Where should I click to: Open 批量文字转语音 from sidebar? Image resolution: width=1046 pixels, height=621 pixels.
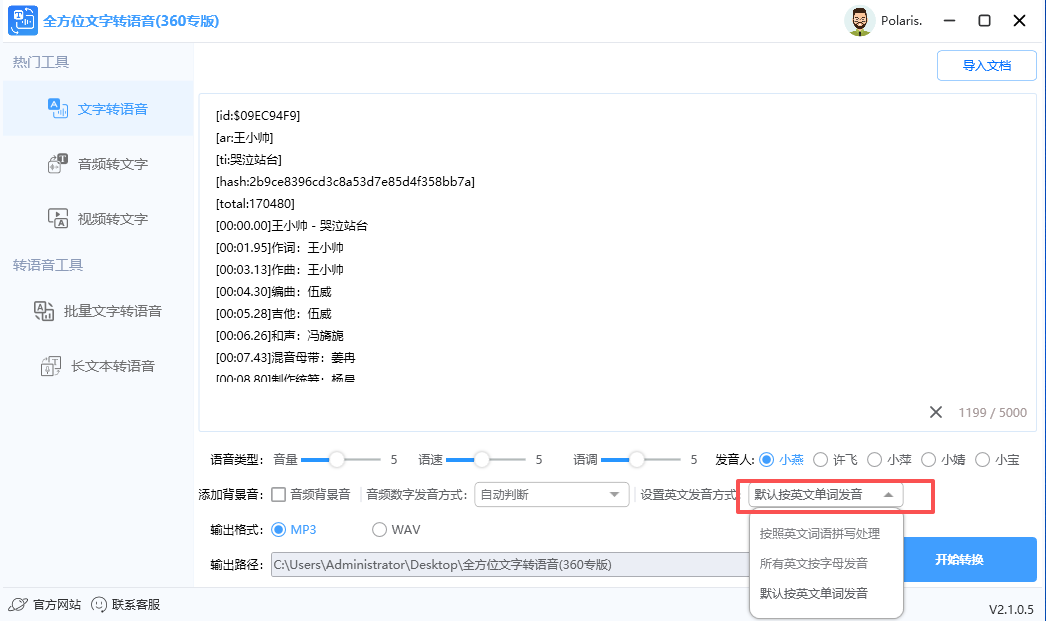click(x=100, y=311)
